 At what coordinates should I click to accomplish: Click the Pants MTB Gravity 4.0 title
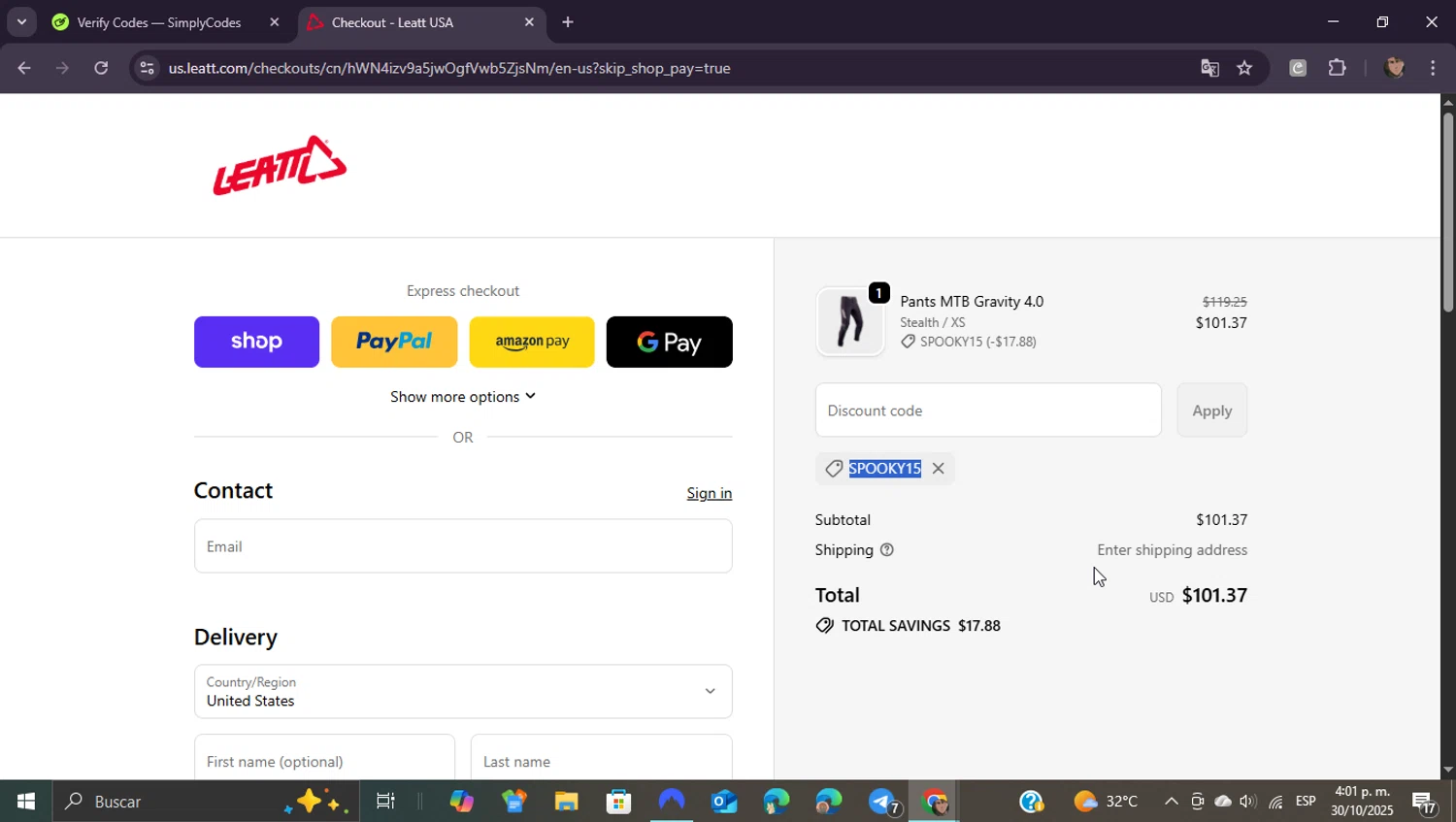point(972,302)
